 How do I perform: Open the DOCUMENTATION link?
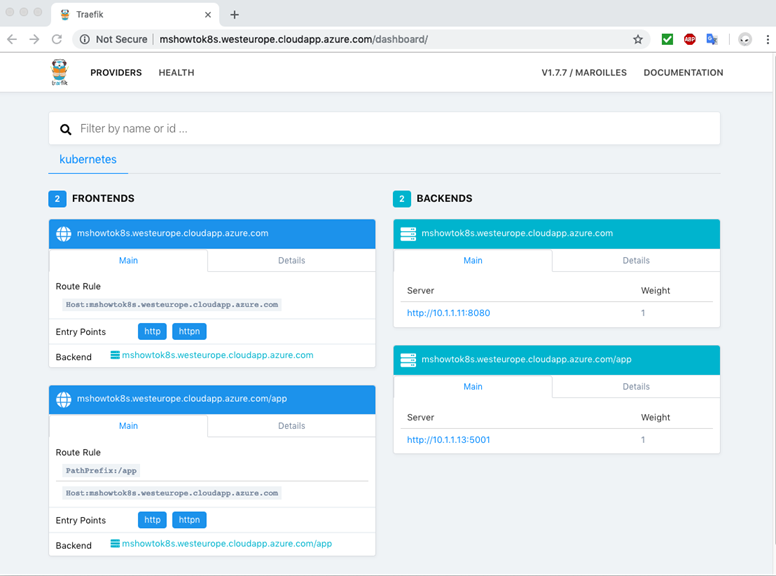coord(683,73)
